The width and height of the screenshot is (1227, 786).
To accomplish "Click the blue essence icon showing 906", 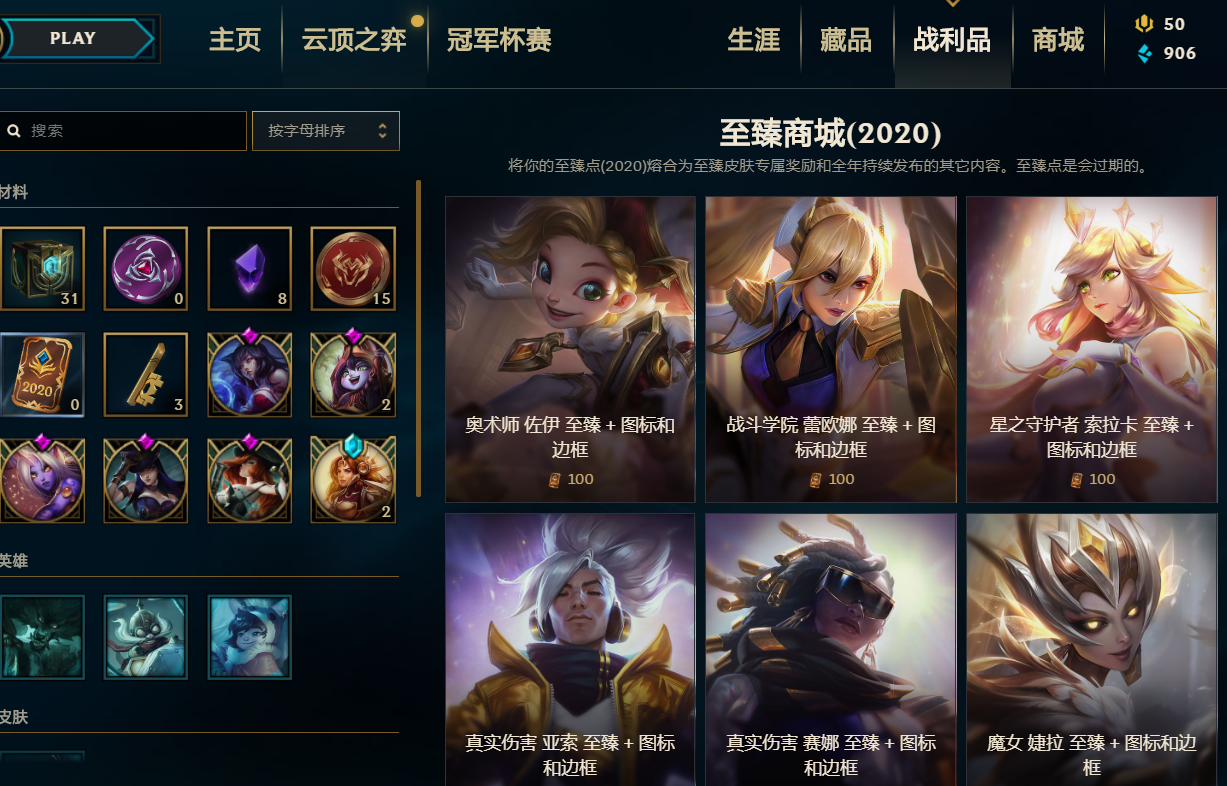I will 1144,53.
